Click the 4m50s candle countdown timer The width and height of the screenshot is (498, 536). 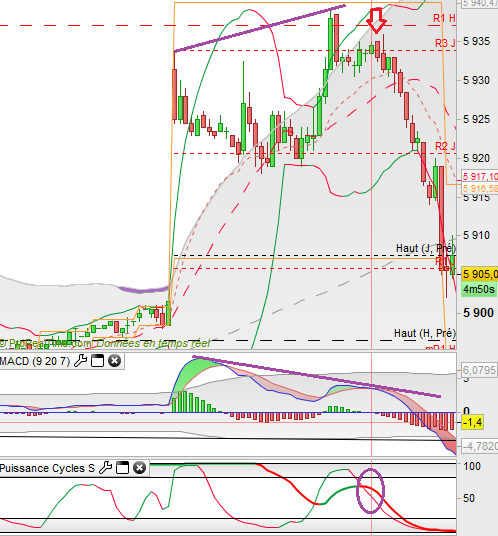tap(479, 289)
